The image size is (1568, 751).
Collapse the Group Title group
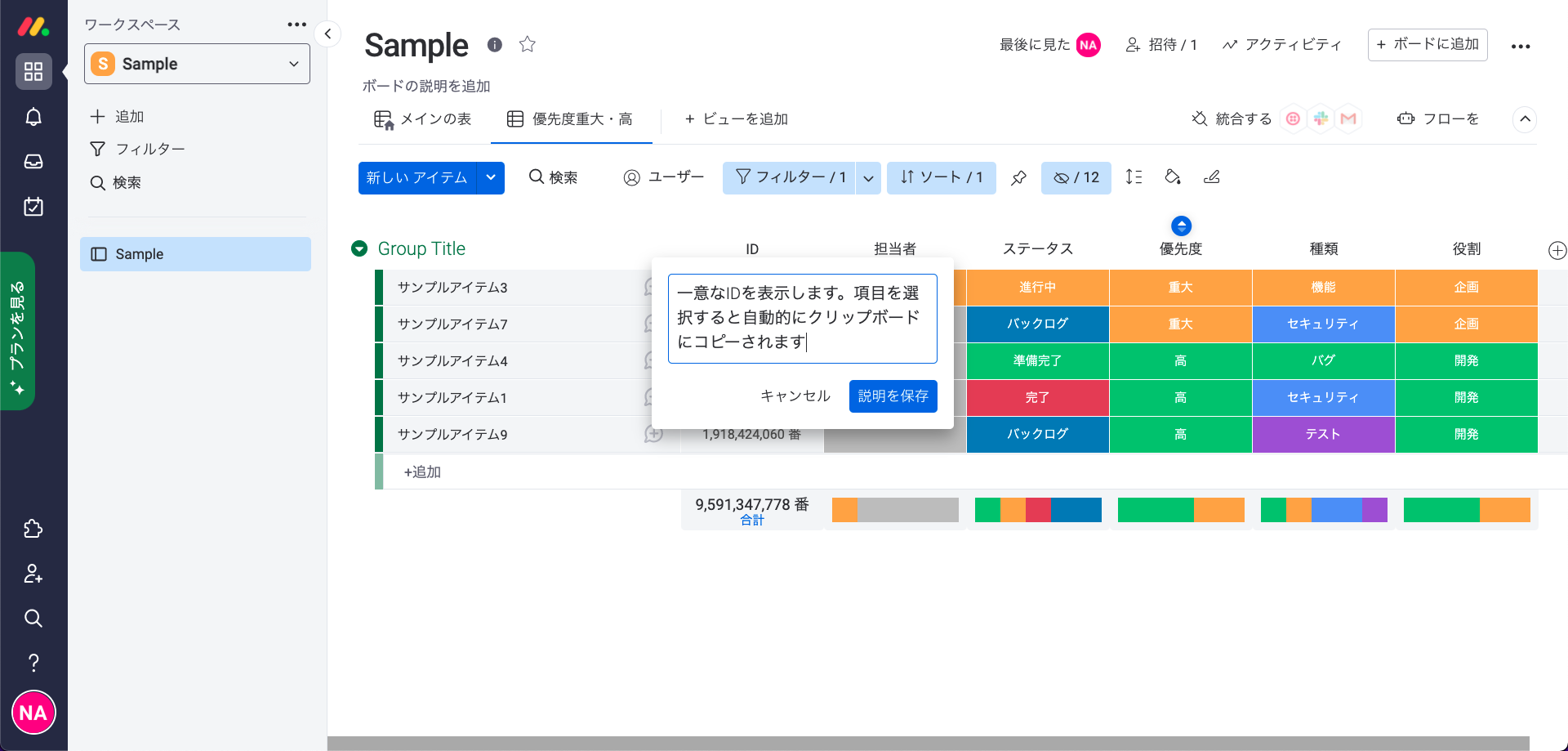pos(359,248)
